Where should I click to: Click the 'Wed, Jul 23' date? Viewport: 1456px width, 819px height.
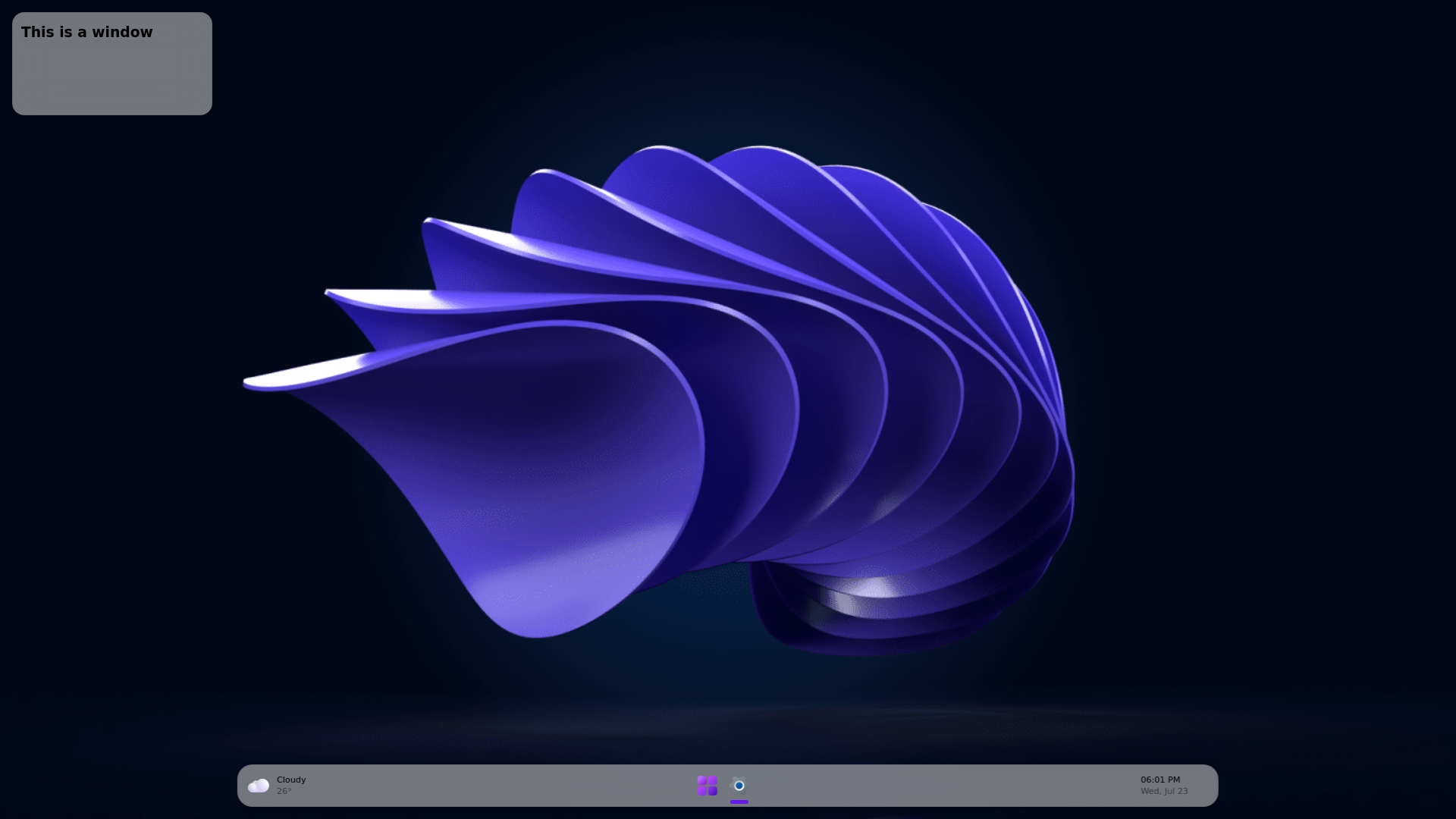pyautogui.click(x=1164, y=791)
